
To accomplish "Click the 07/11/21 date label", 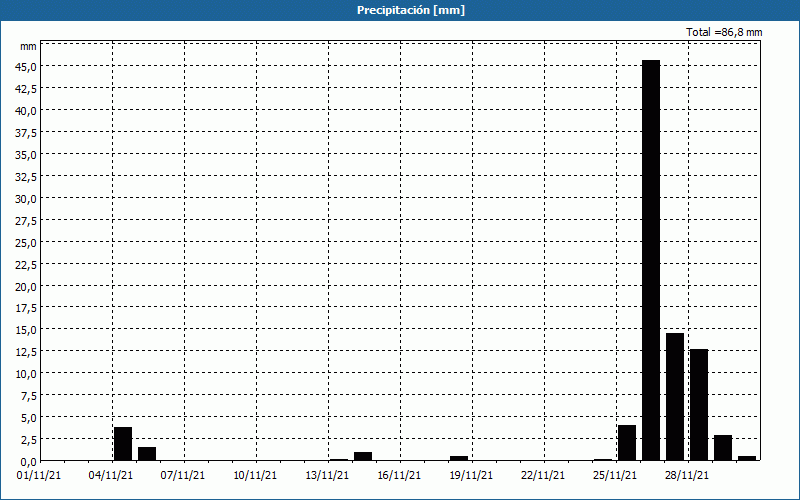I will (x=183, y=475).
